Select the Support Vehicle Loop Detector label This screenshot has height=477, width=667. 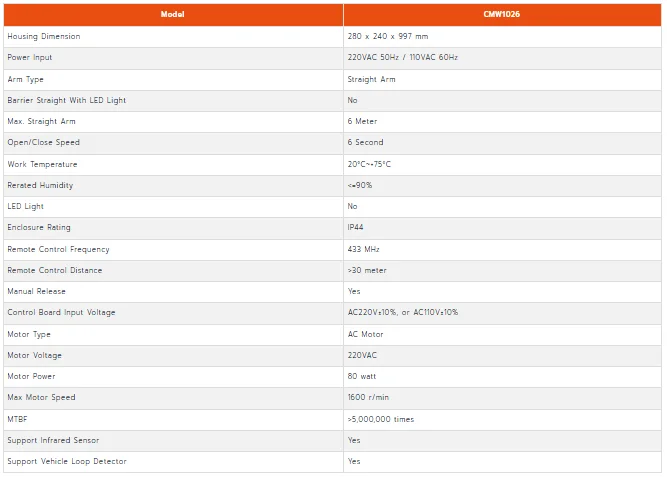tap(67, 461)
